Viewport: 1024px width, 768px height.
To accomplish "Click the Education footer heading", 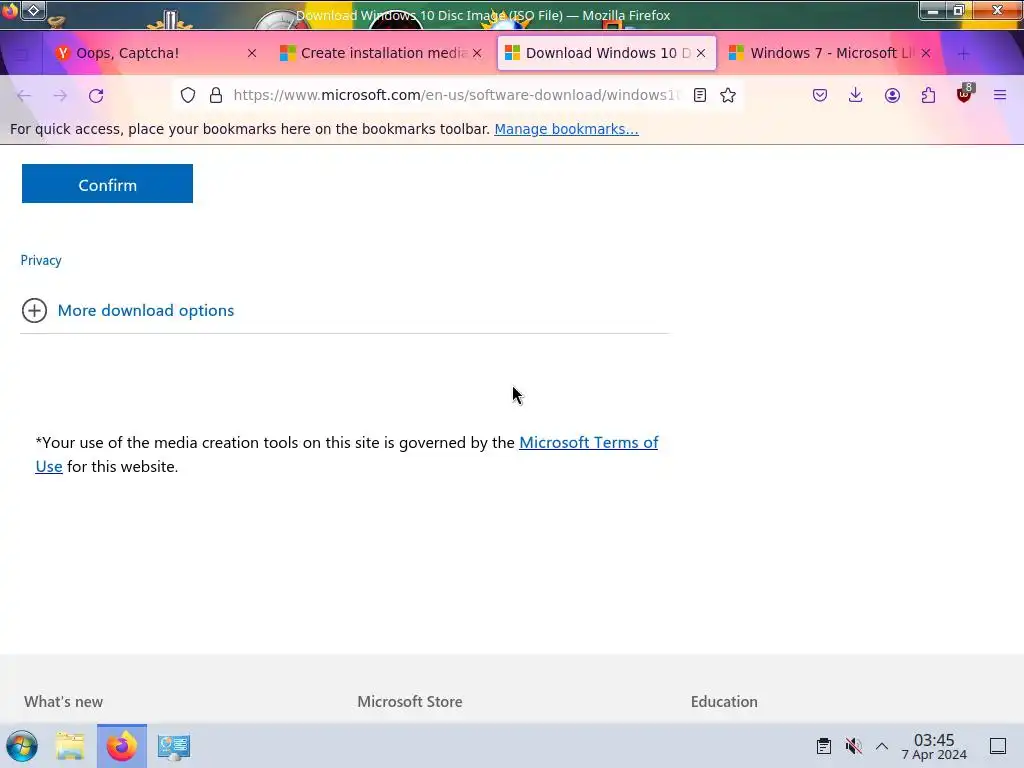I will (724, 701).
